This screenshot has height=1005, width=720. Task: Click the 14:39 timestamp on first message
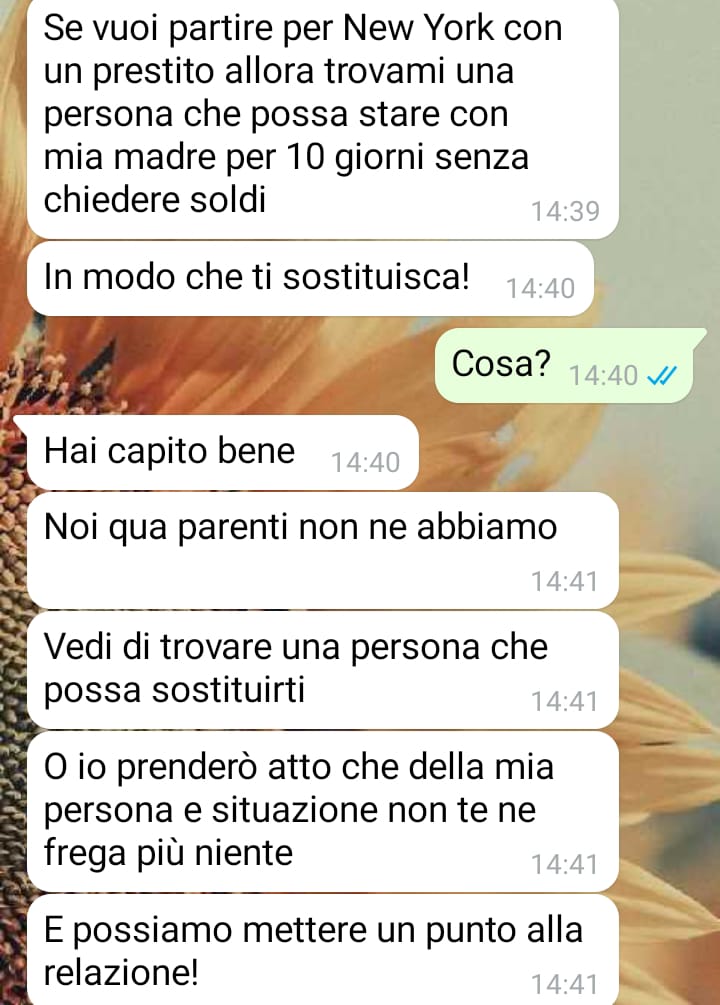(565, 212)
